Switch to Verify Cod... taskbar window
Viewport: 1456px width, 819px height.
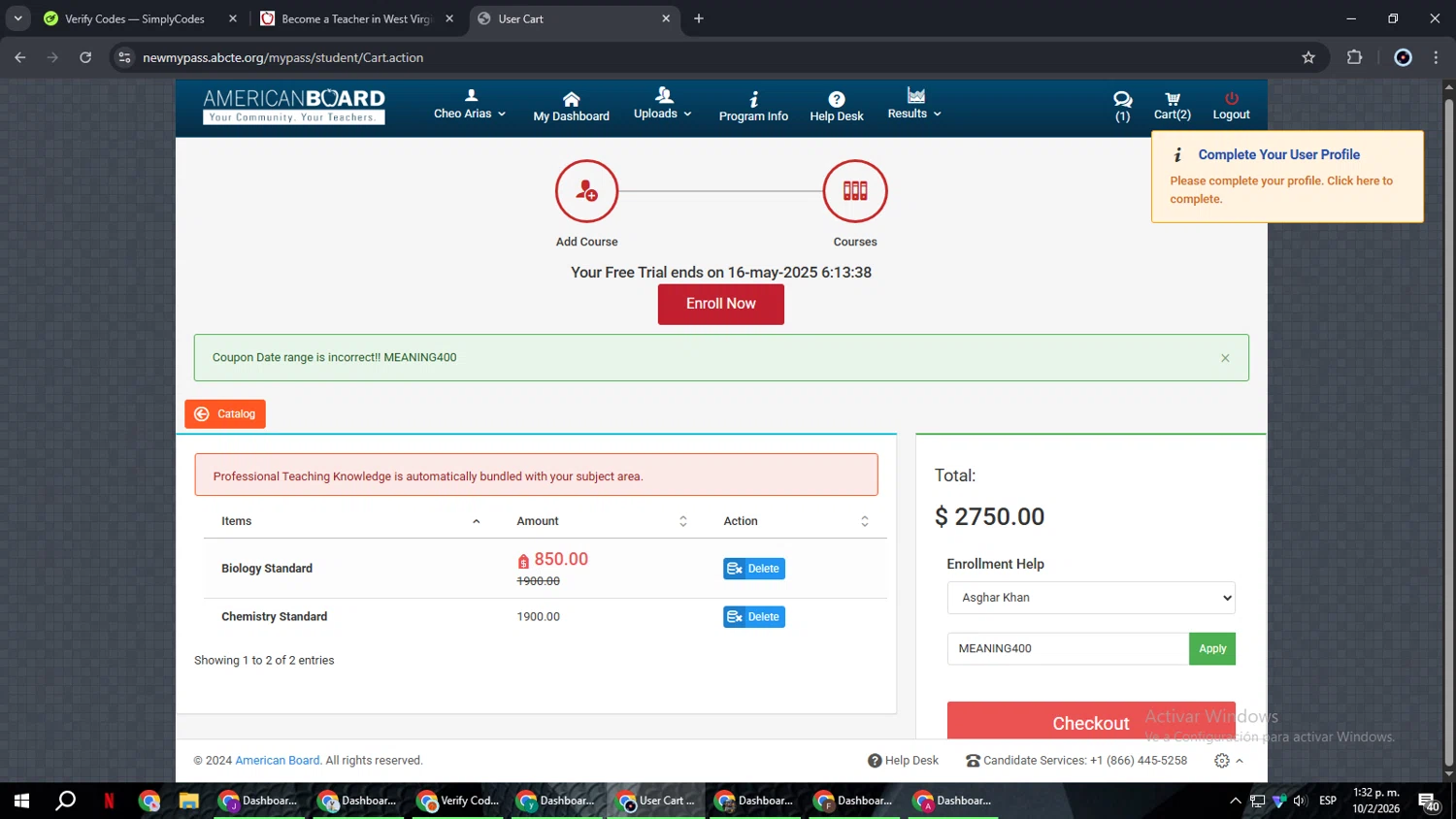point(458,801)
